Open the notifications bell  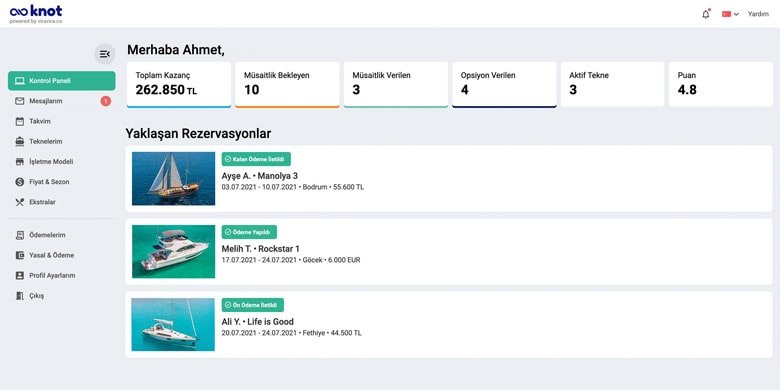(x=705, y=14)
